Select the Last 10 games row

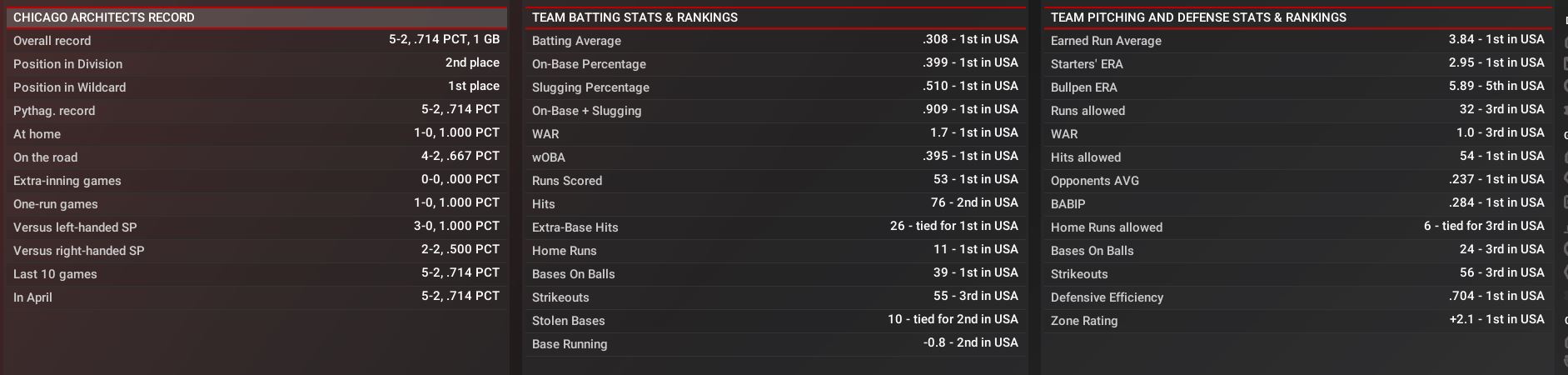click(x=256, y=273)
